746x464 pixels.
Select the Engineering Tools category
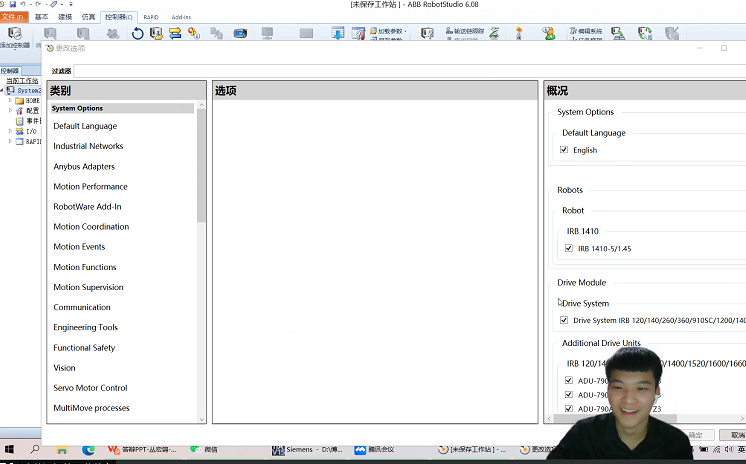pos(85,327)
